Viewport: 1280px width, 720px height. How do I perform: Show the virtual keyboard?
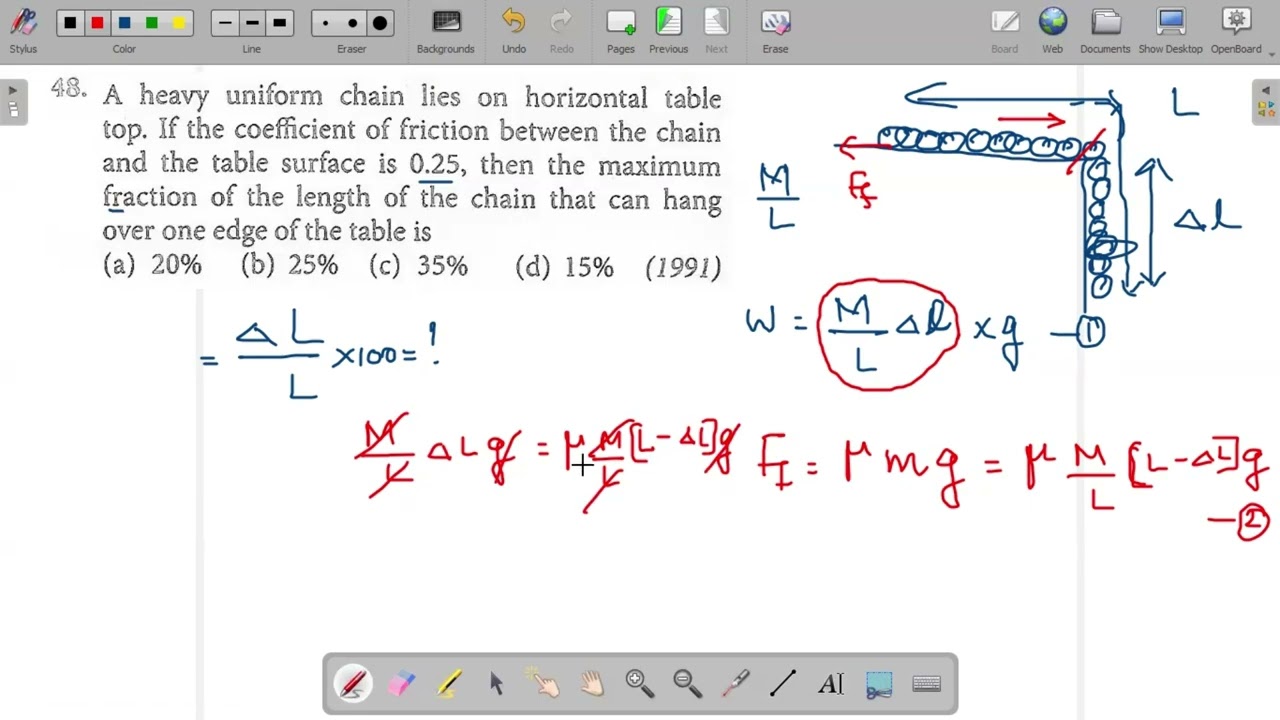coord(926,684)
